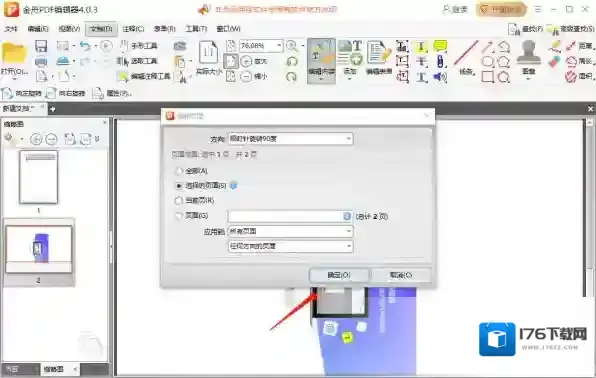Click the Distance measurement tool

point(579,46)
